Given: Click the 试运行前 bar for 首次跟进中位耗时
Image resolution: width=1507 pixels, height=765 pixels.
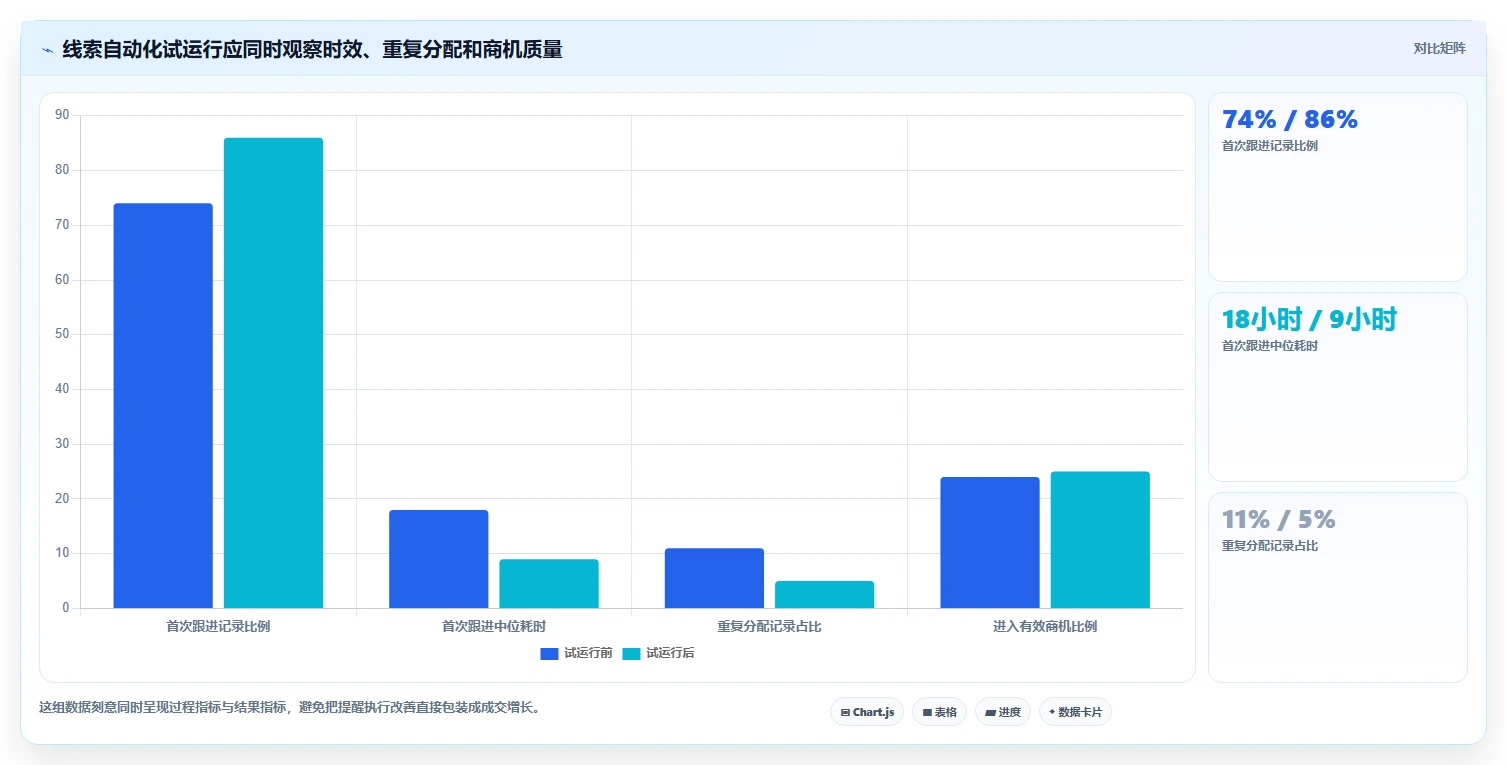Looking at the screenshot, I should point(439,559).
